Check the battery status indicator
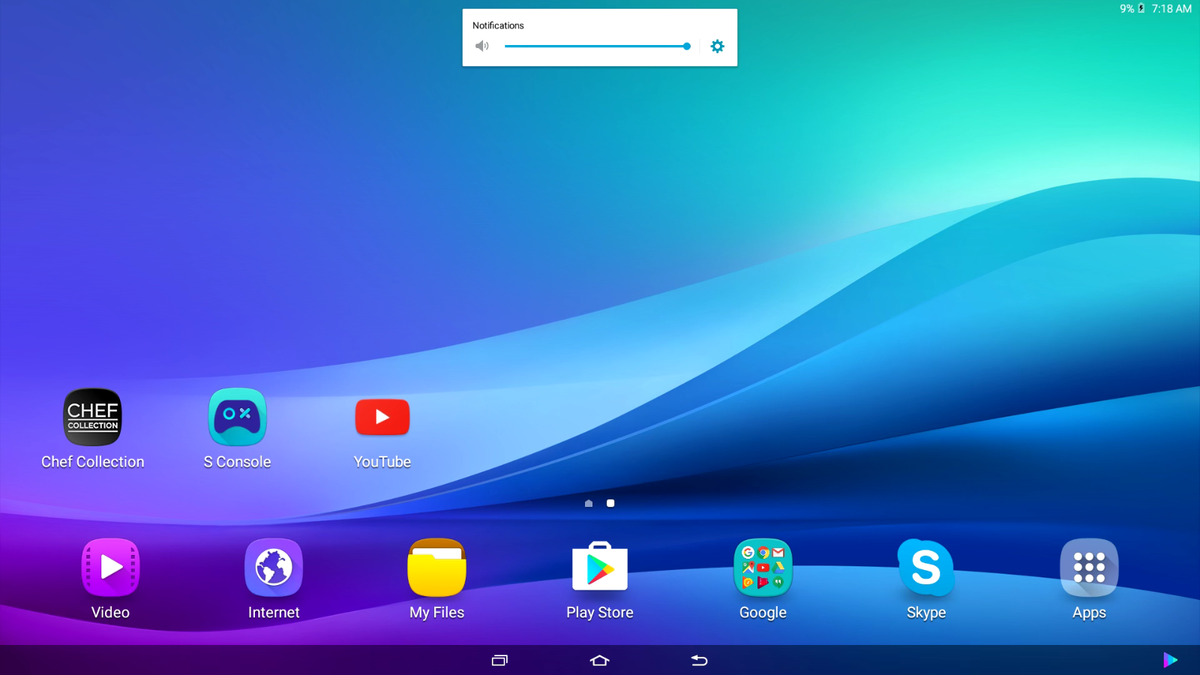Viewport: 1200px width, 675px height. [x=1142, y=8]
